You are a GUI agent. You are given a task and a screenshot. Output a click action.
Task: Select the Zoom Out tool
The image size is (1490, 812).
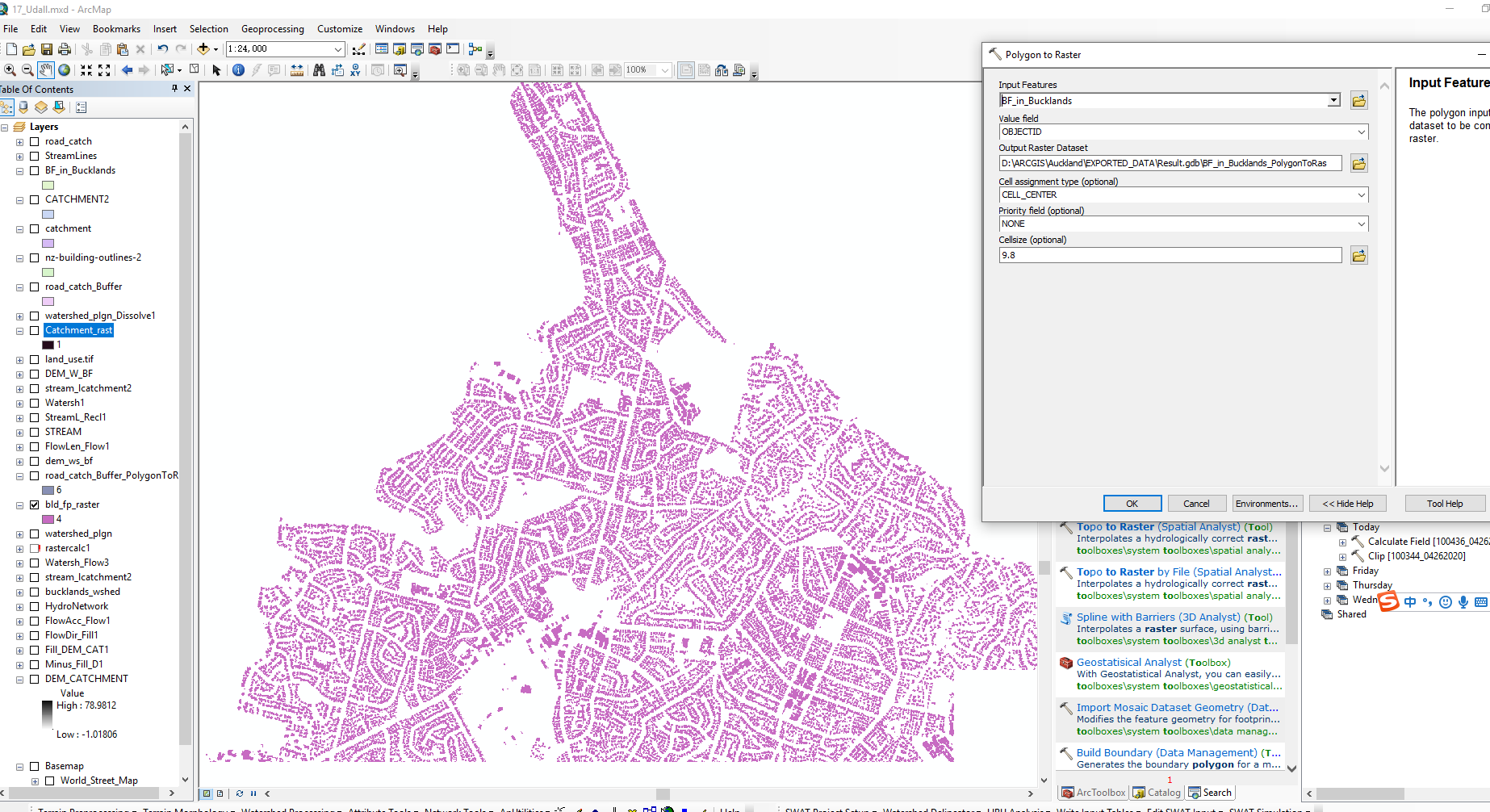27,70
